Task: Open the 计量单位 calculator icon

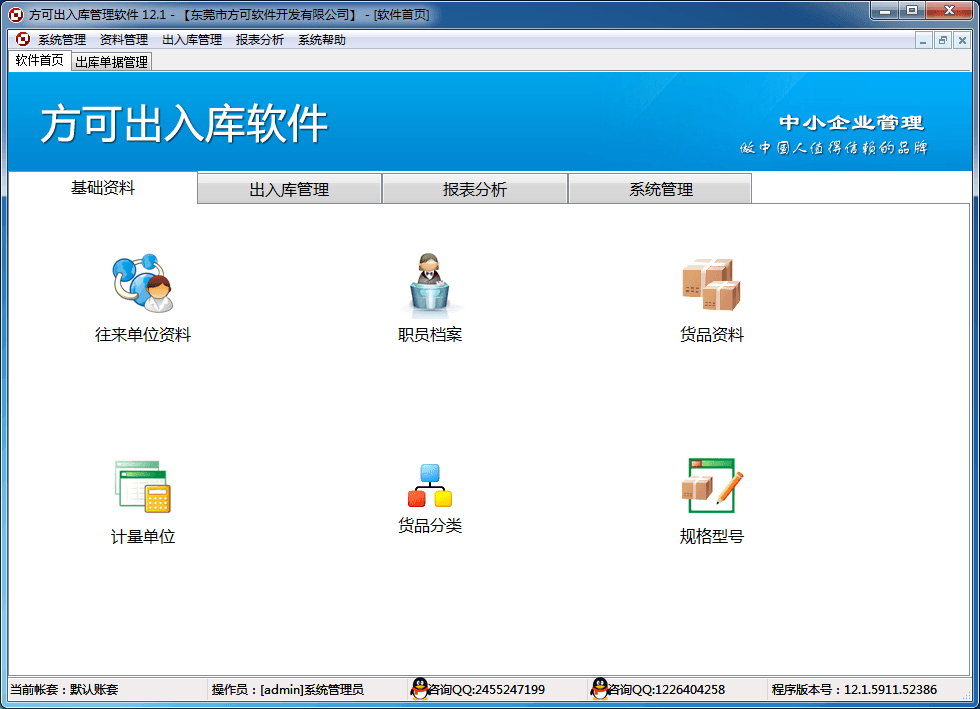Action: click(x=143, y=487)
